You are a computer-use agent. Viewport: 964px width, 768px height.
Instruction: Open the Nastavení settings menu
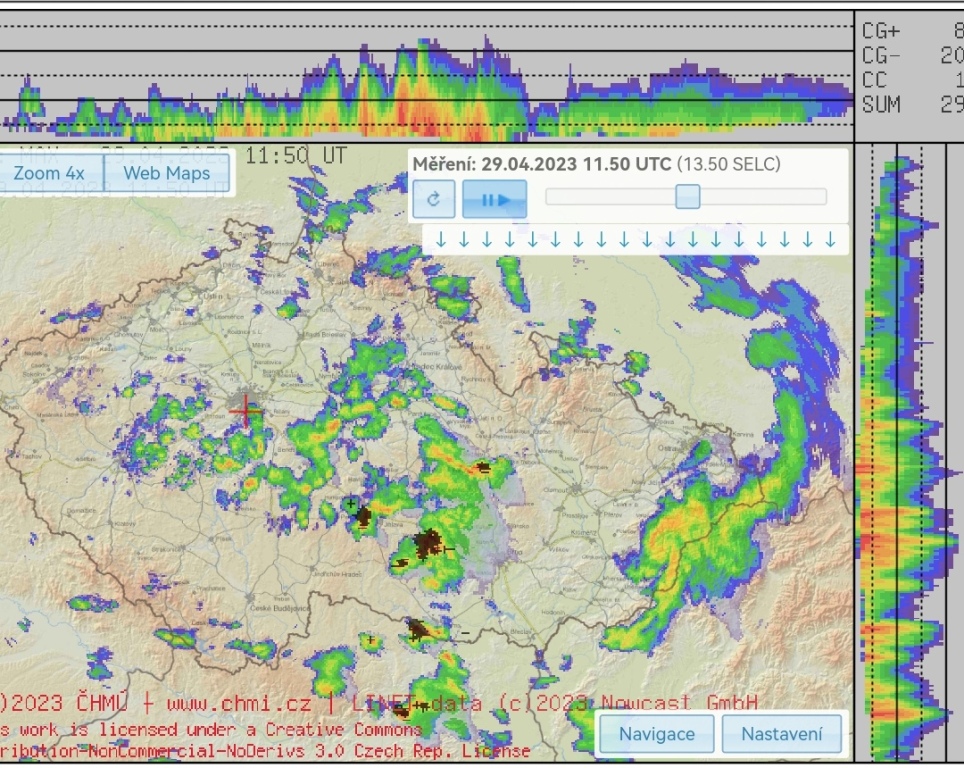pos(781,734)
